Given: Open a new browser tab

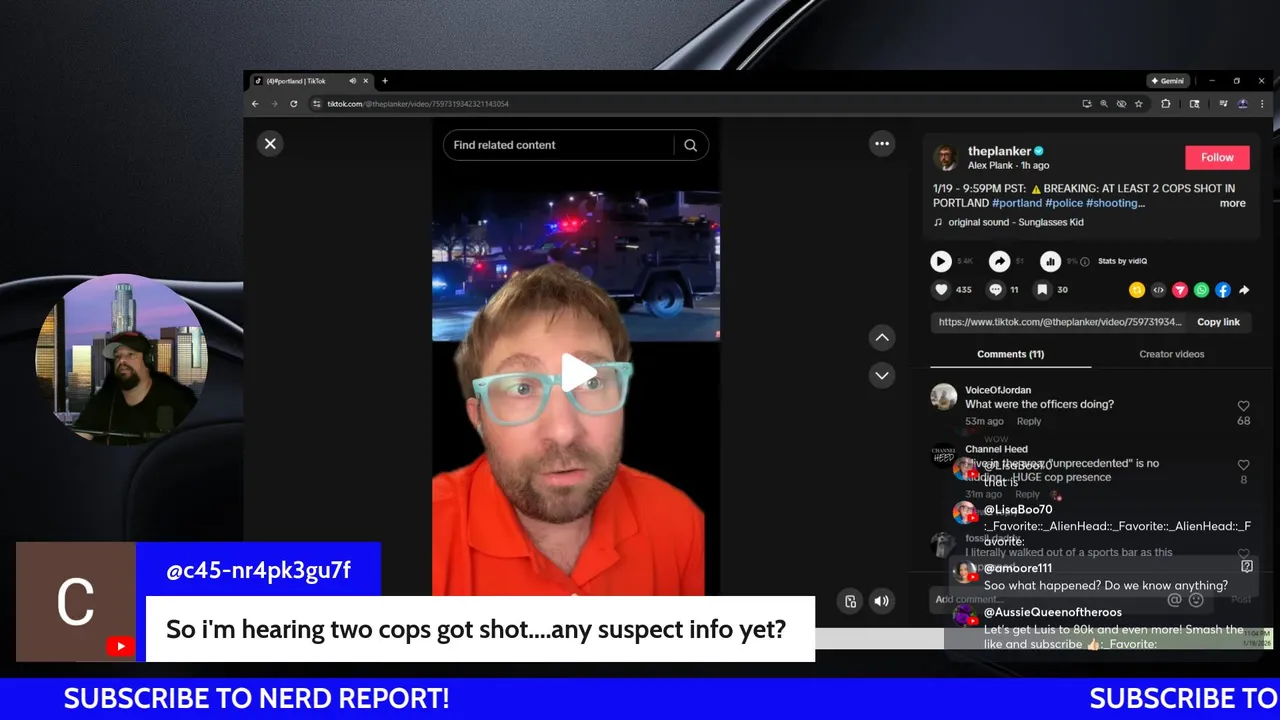Looking at the screenshot, I should (385, 81).
